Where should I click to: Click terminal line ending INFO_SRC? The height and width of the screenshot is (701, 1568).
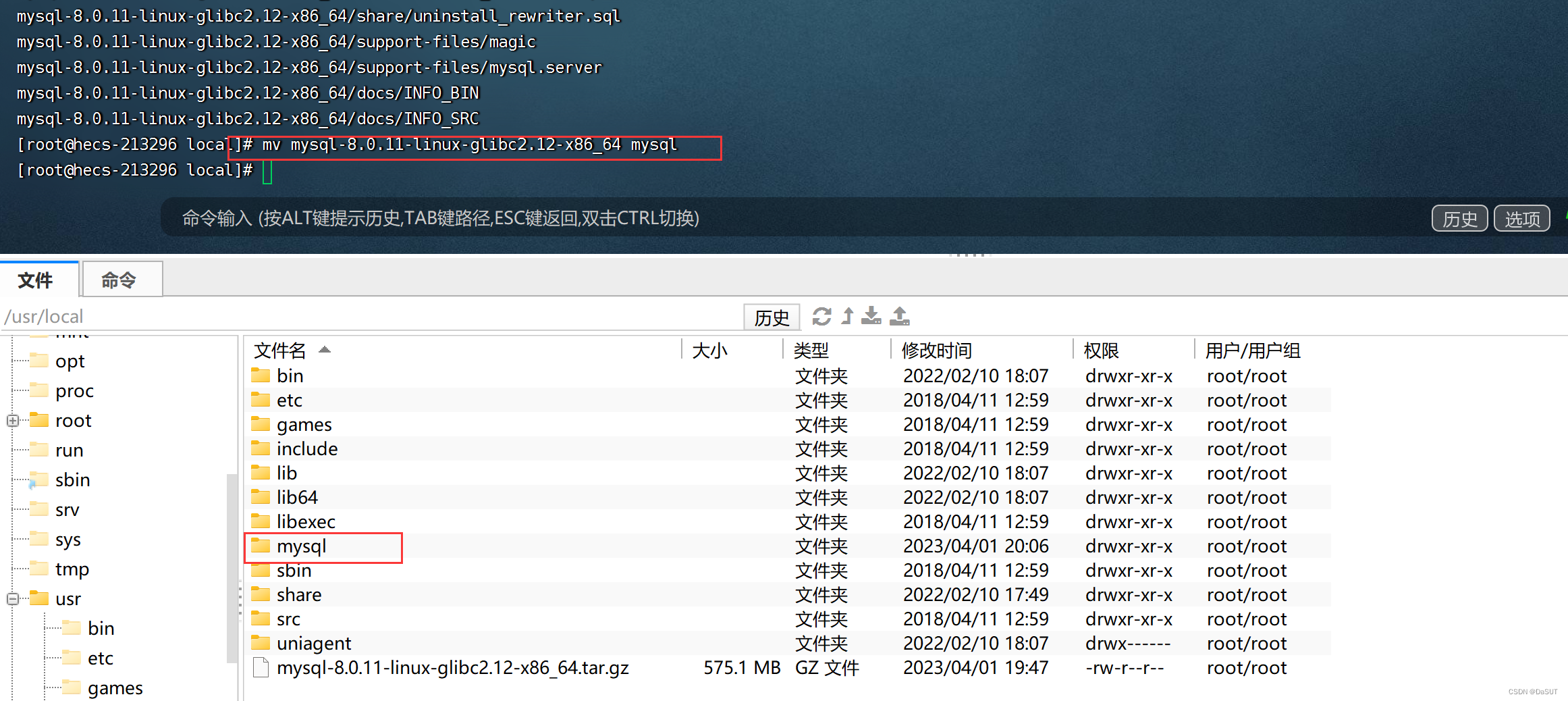point(248,119)
